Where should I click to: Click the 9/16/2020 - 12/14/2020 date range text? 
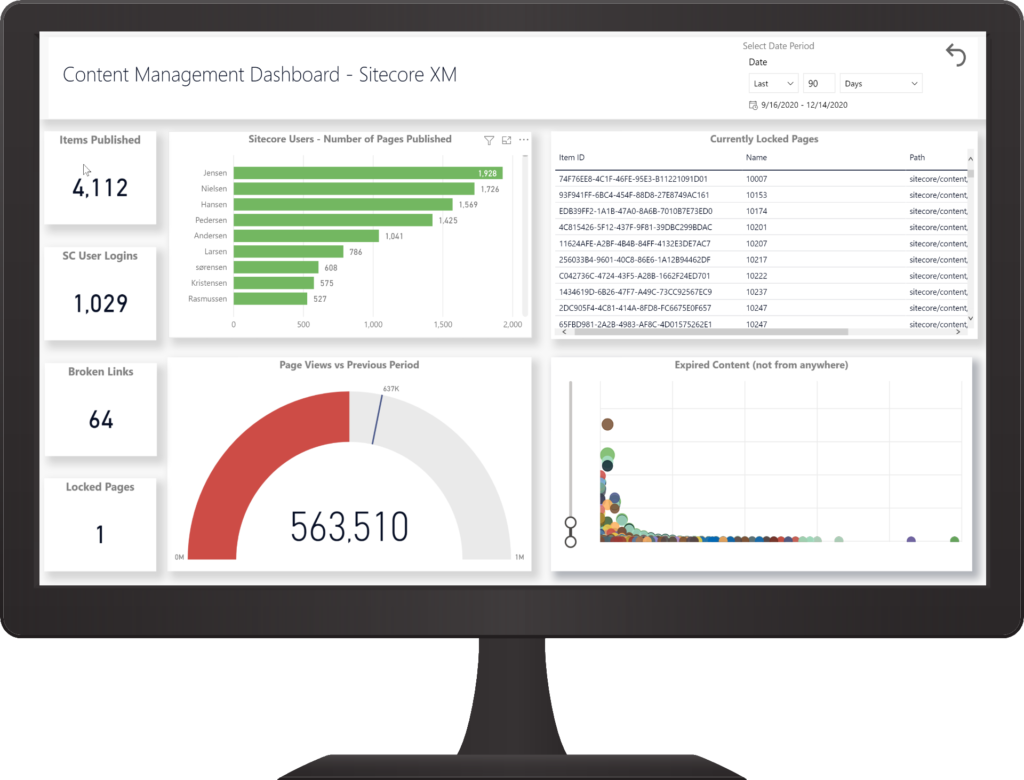pyautogui.click(x=804, y=105)
